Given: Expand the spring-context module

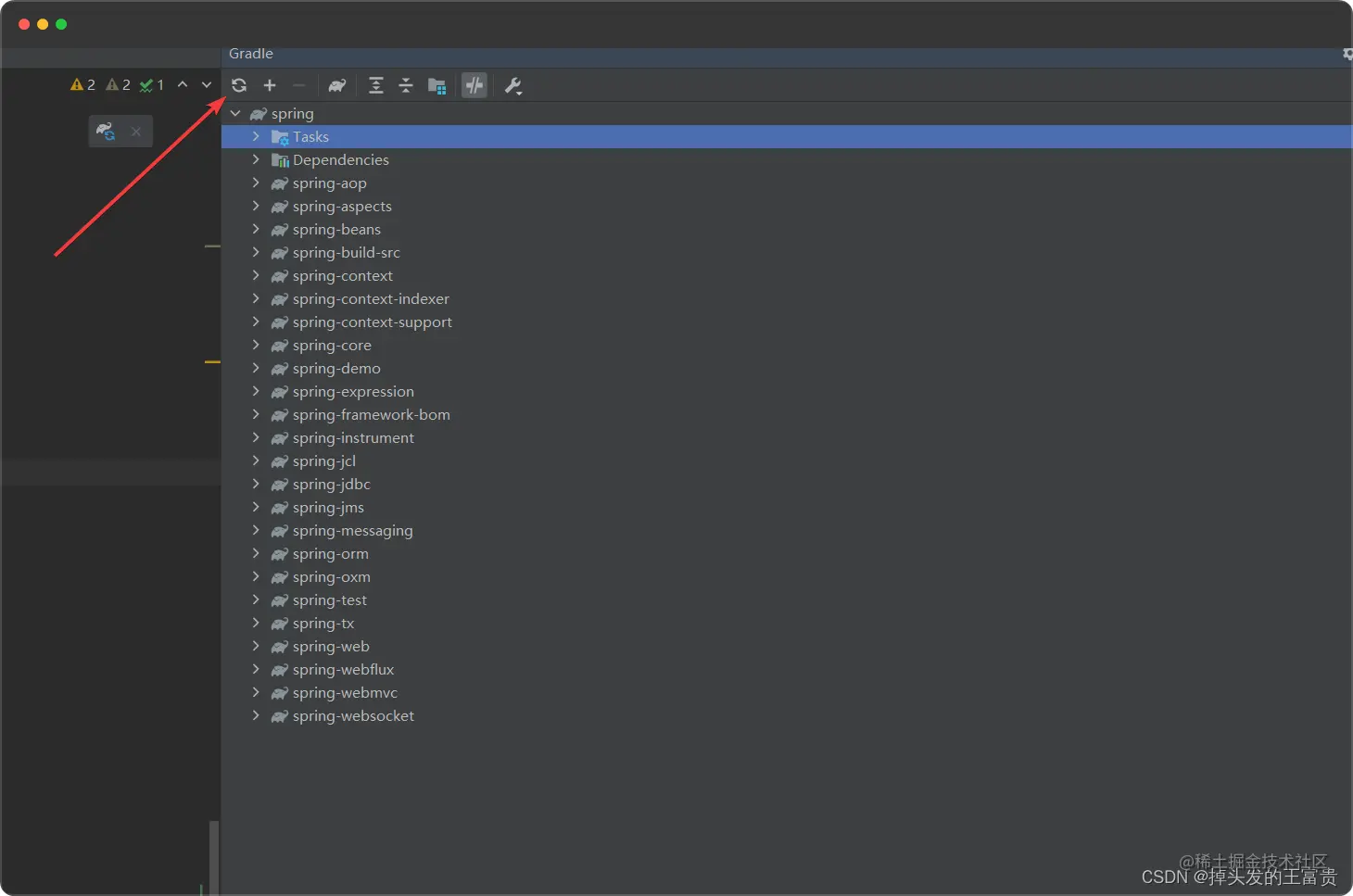Looking at the screenshot, I should pos(257,275).
